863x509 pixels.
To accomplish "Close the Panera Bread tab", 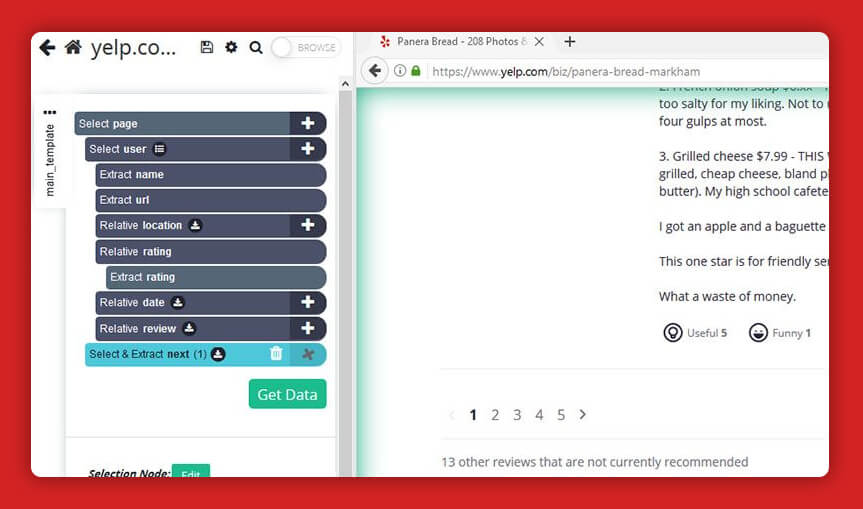I will point(539,42).
